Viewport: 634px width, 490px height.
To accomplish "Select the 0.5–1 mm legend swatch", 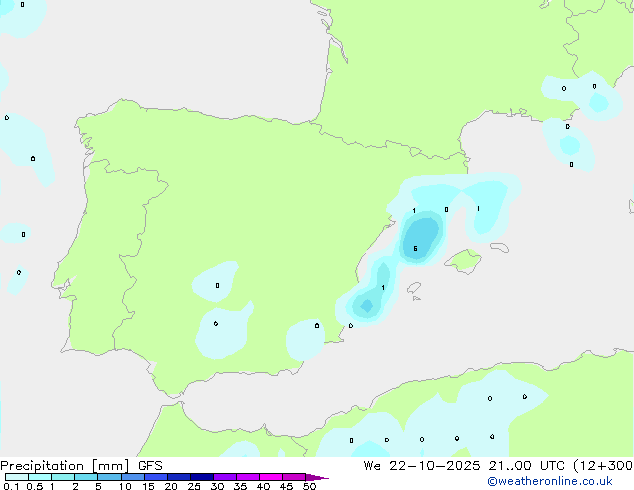I will (x=40, y=477).
